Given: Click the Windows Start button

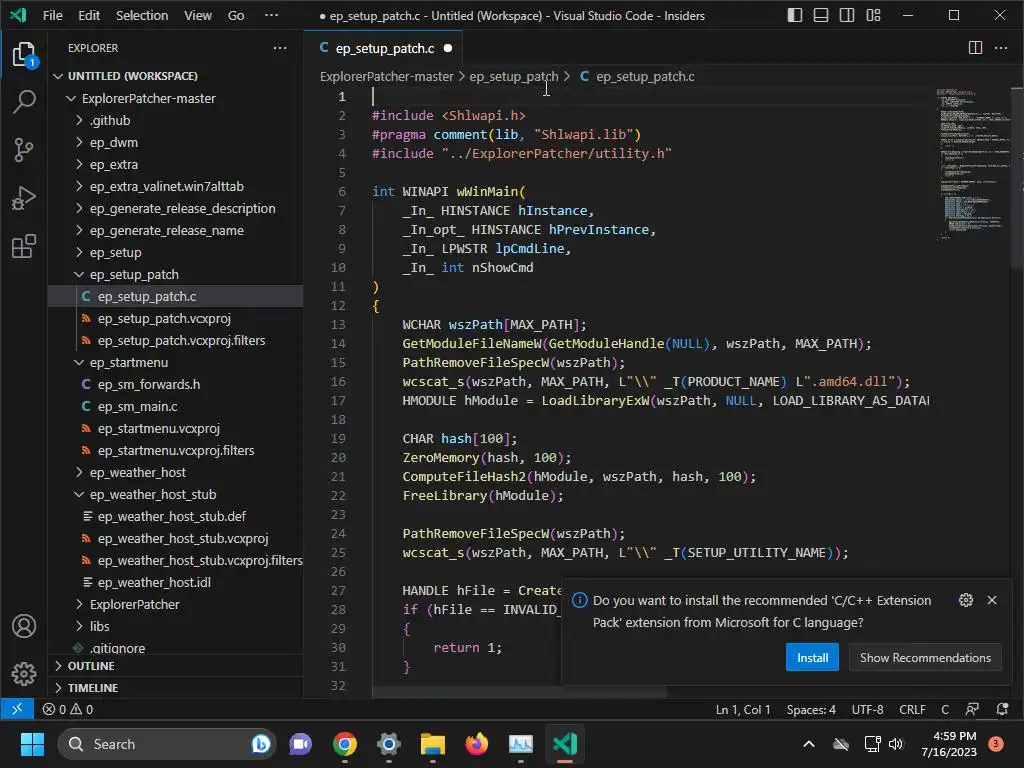Looking at the screenshot, I should tap(32, 744).
